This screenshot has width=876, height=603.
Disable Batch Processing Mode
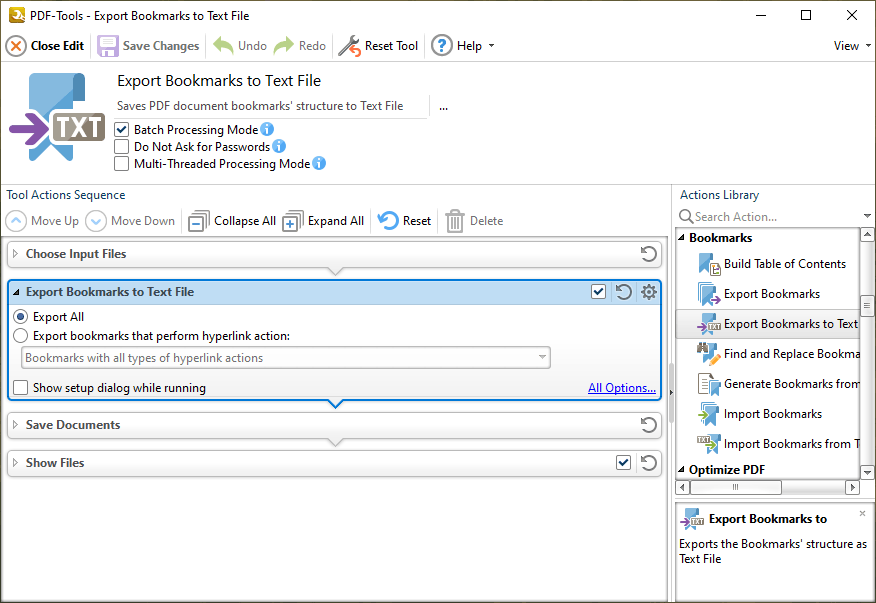[121, 129]
